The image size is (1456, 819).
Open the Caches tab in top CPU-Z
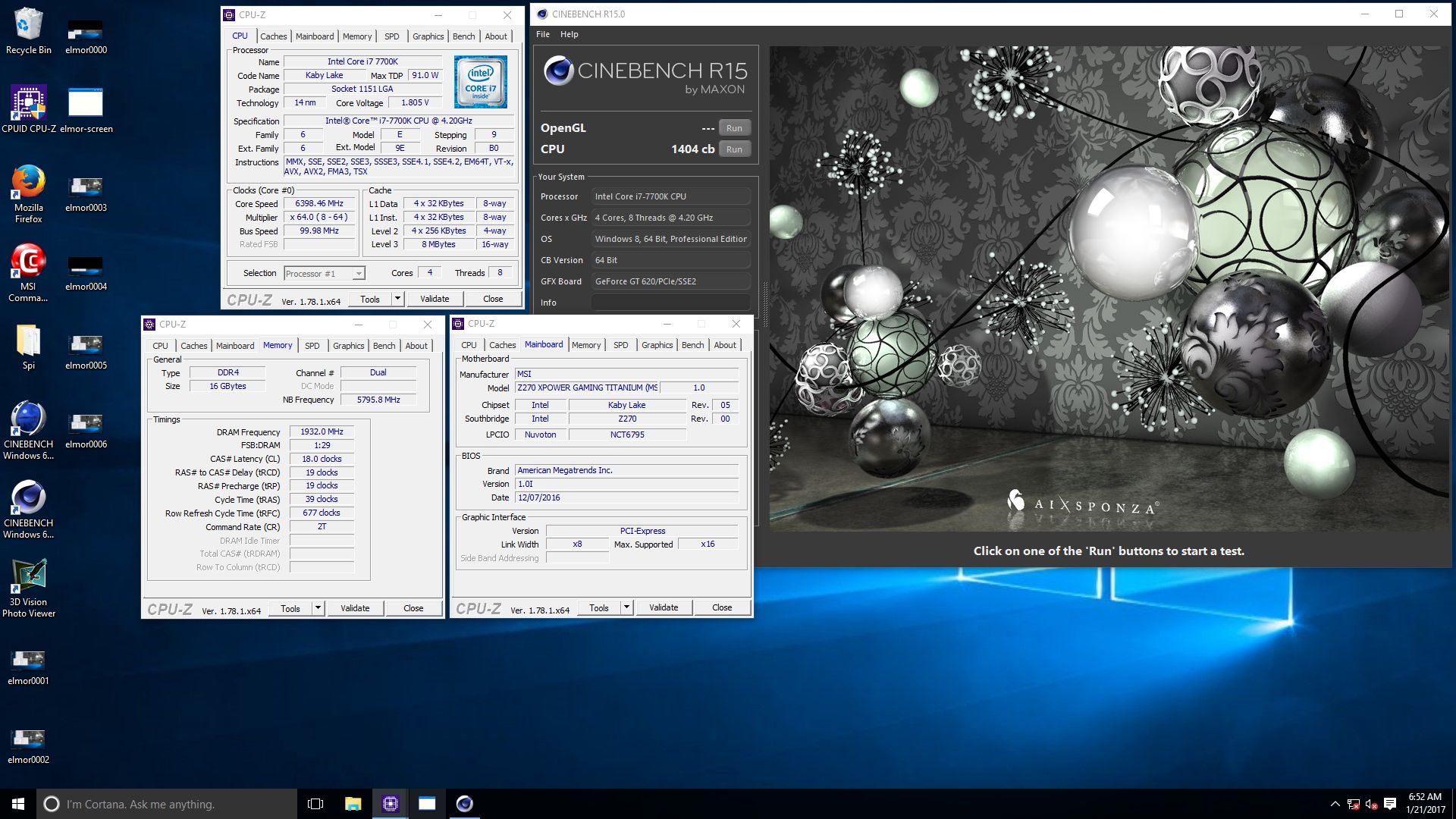(273, 36)
